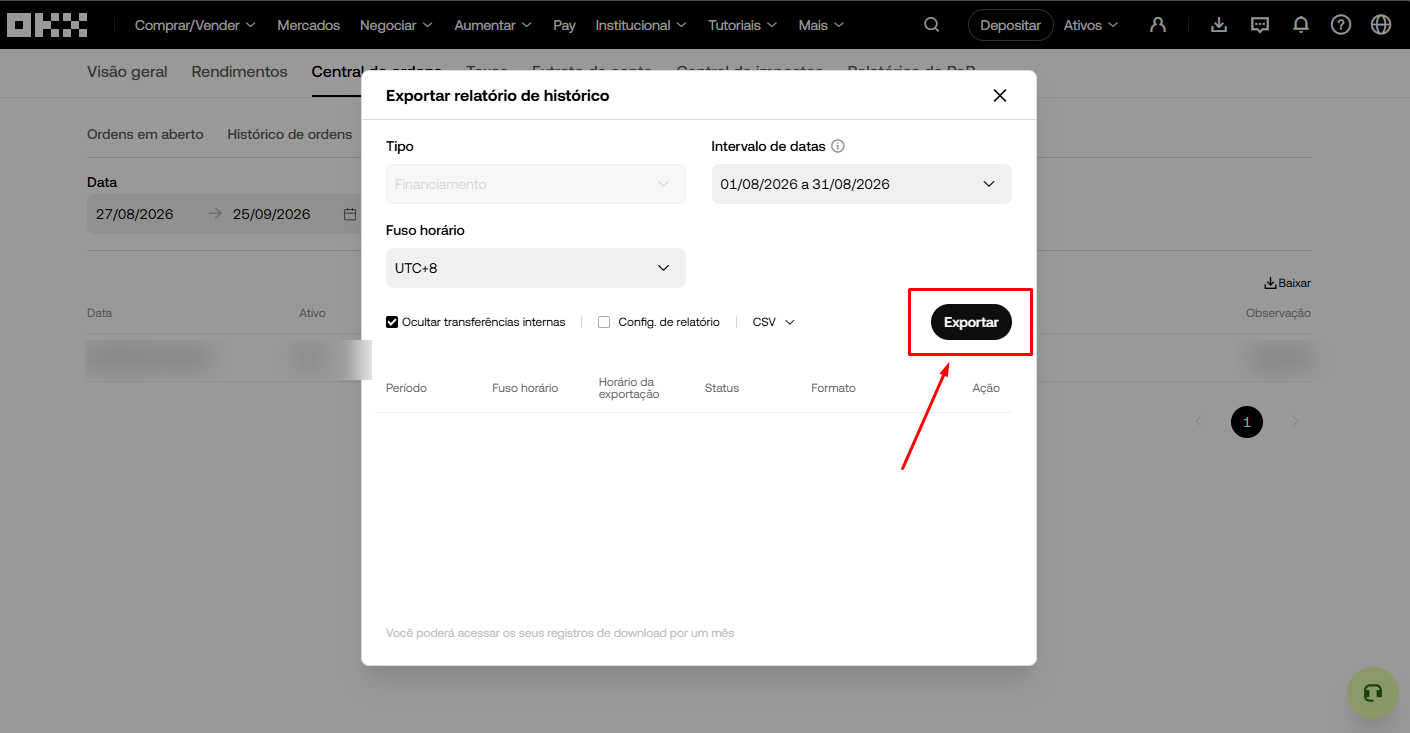
Task: Click the Observação column header
Action: pos(1278,313)
